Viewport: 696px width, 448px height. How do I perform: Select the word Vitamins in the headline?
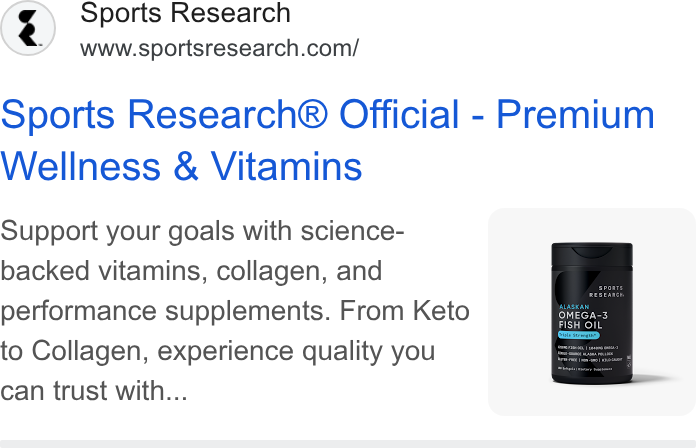[286, 167]
